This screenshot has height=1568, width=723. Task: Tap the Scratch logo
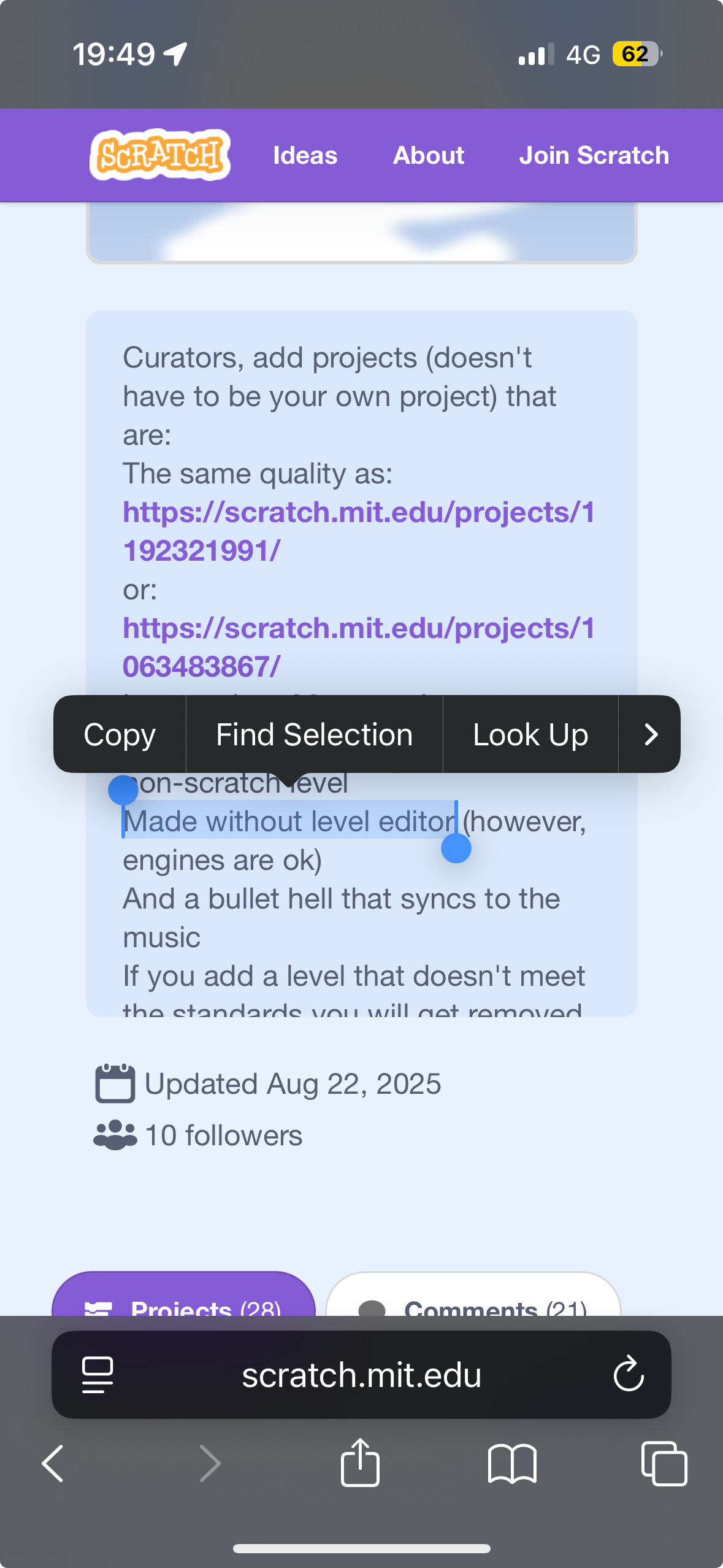tap(160, 155)
